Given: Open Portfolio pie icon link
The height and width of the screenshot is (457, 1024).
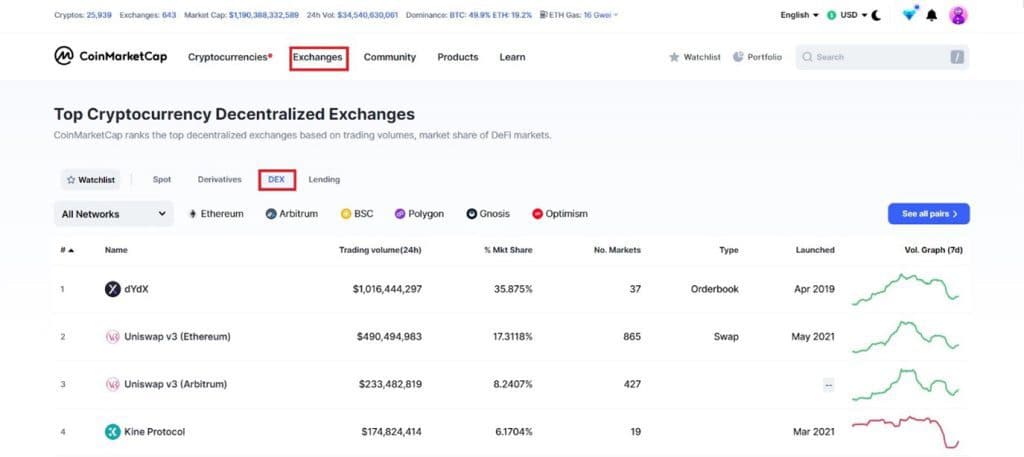Looking at the screenshot, I should coord(738,57).
